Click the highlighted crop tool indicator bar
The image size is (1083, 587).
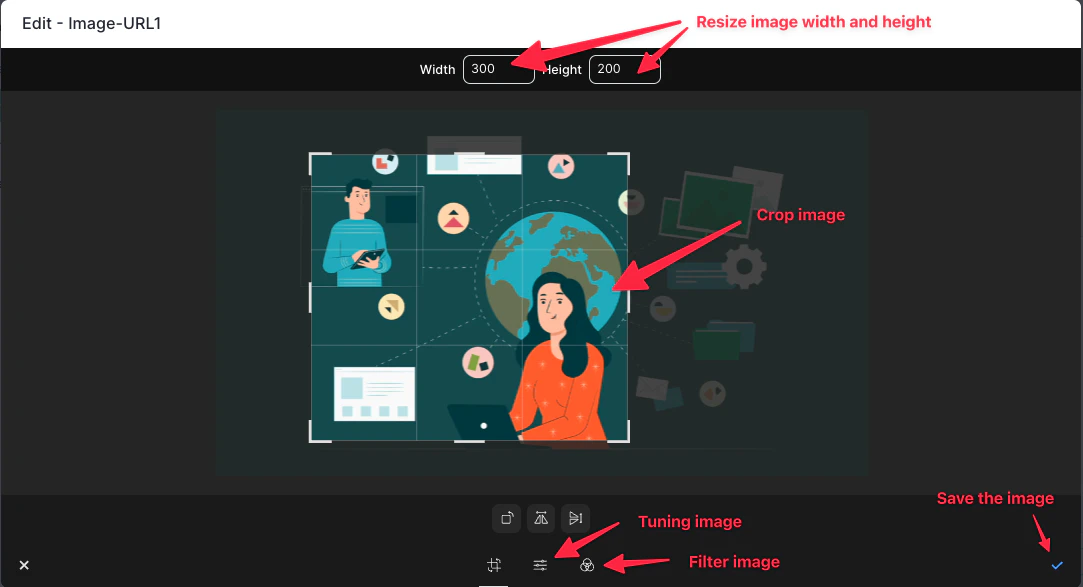(x=494, y=583)
